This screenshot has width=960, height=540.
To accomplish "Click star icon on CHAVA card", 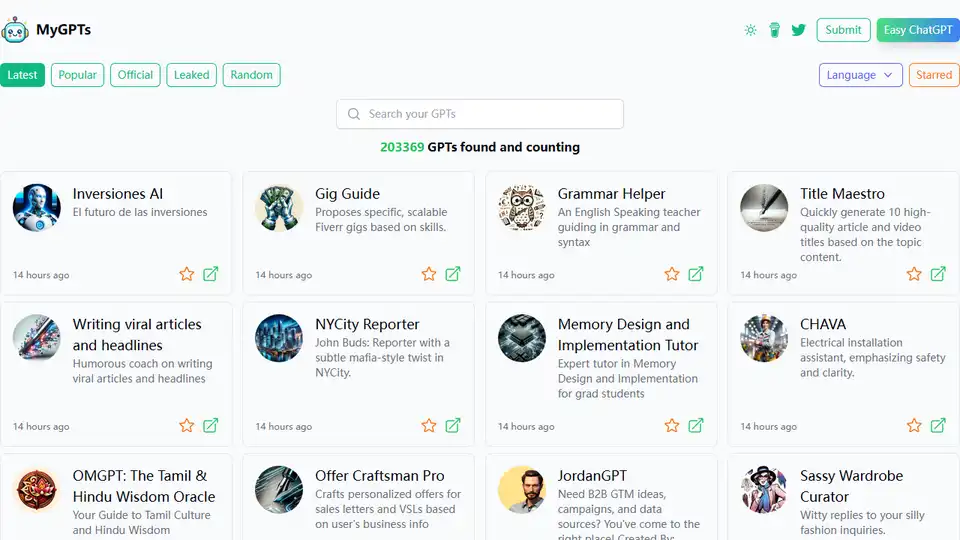I will pos(914,425).
